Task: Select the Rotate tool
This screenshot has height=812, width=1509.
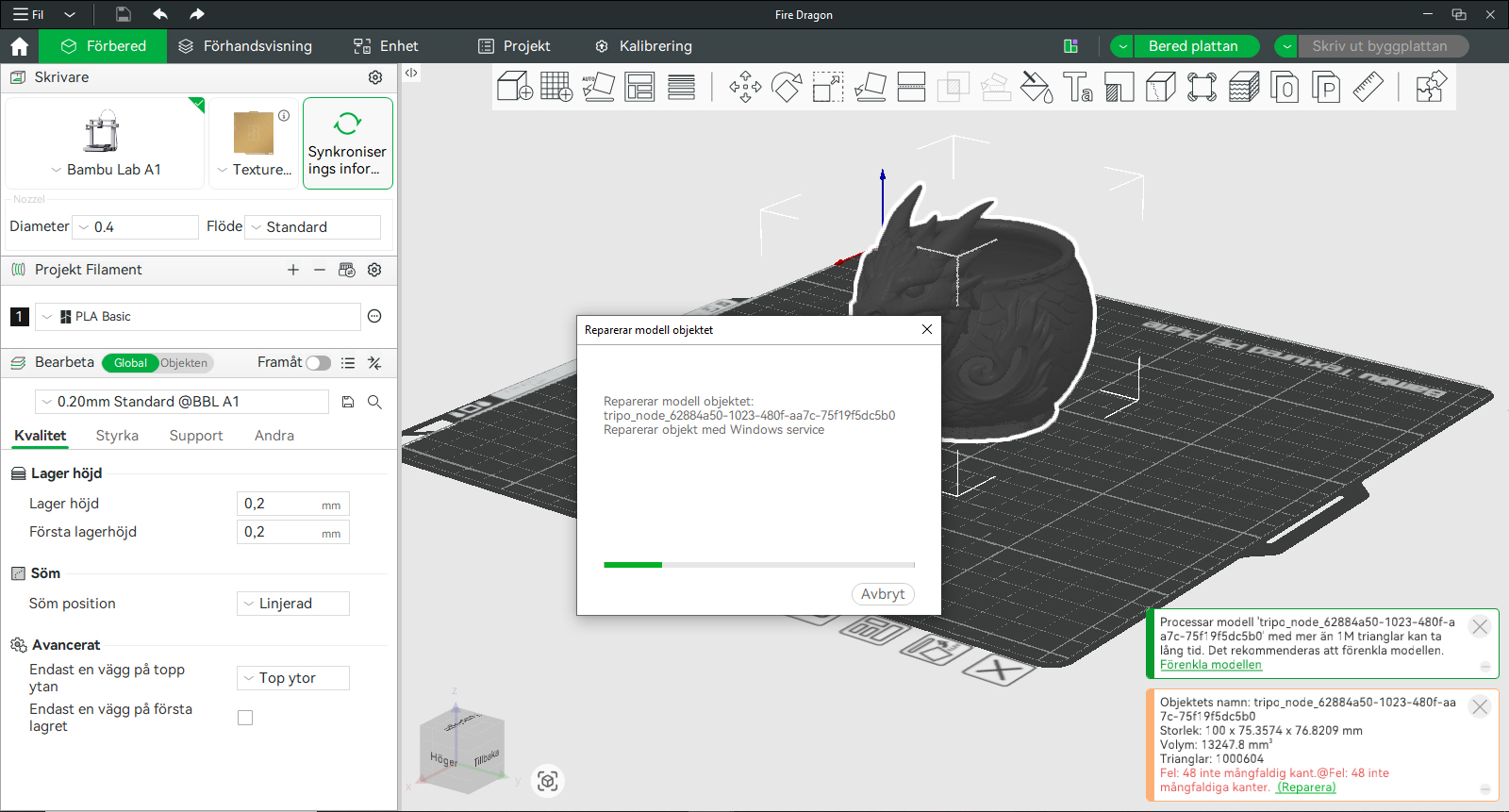Action: 787,87
